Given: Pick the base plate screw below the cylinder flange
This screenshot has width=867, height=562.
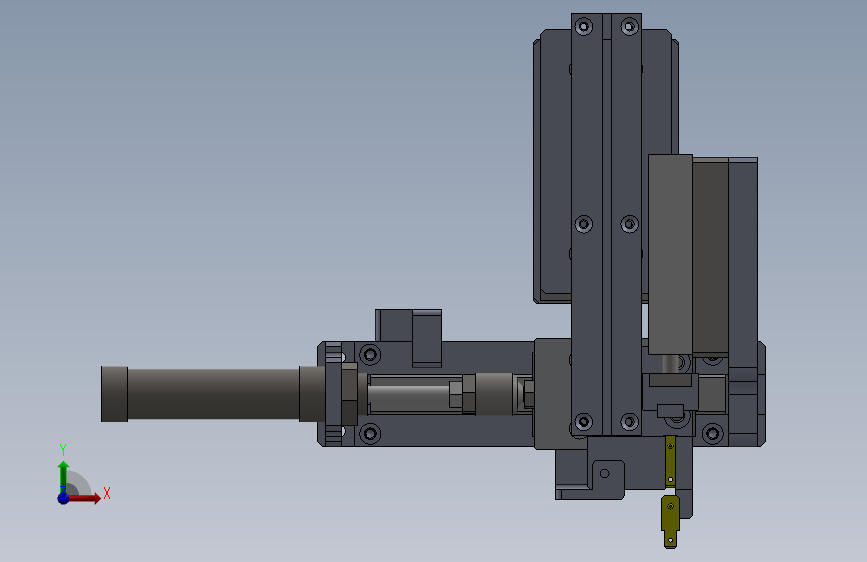Looking at the screenshot, I should pos(370,433).
